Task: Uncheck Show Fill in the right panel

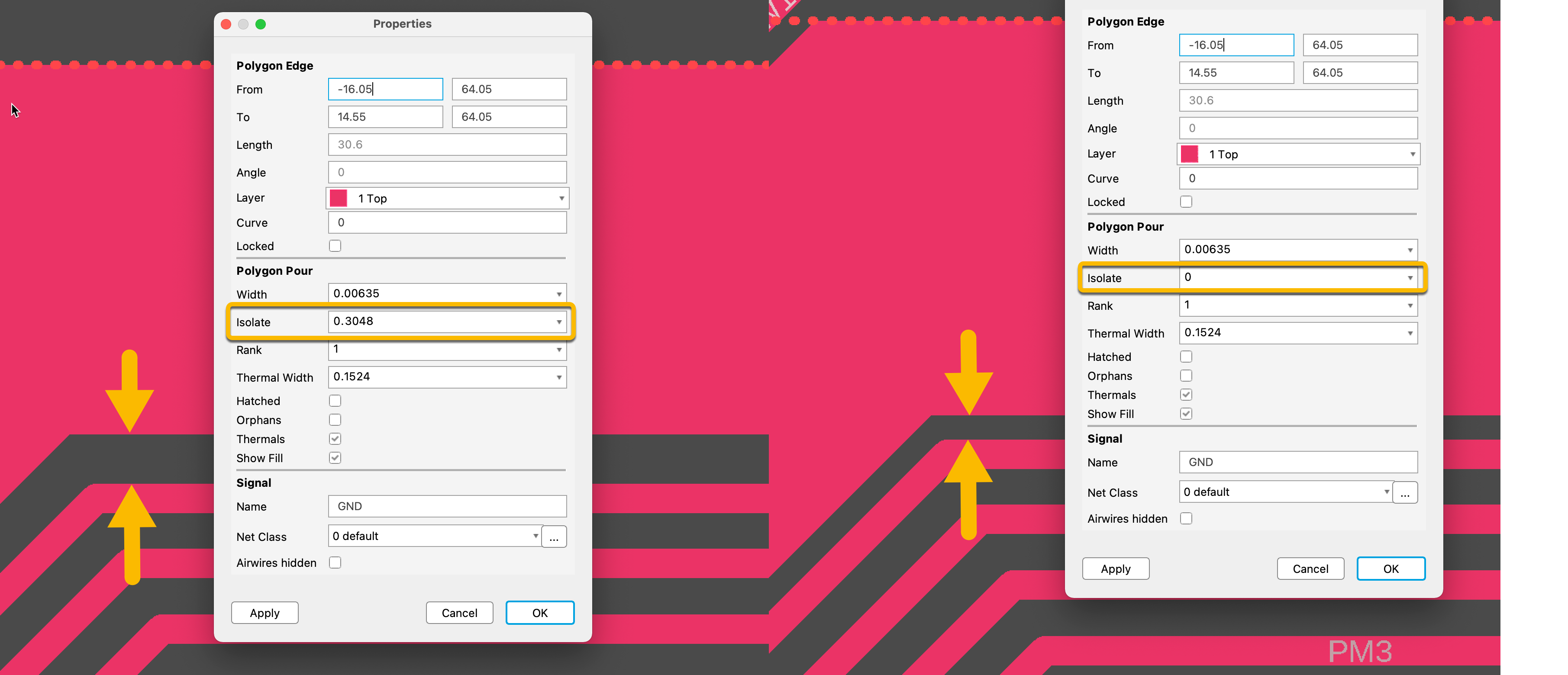Action: pos(1186,413)
